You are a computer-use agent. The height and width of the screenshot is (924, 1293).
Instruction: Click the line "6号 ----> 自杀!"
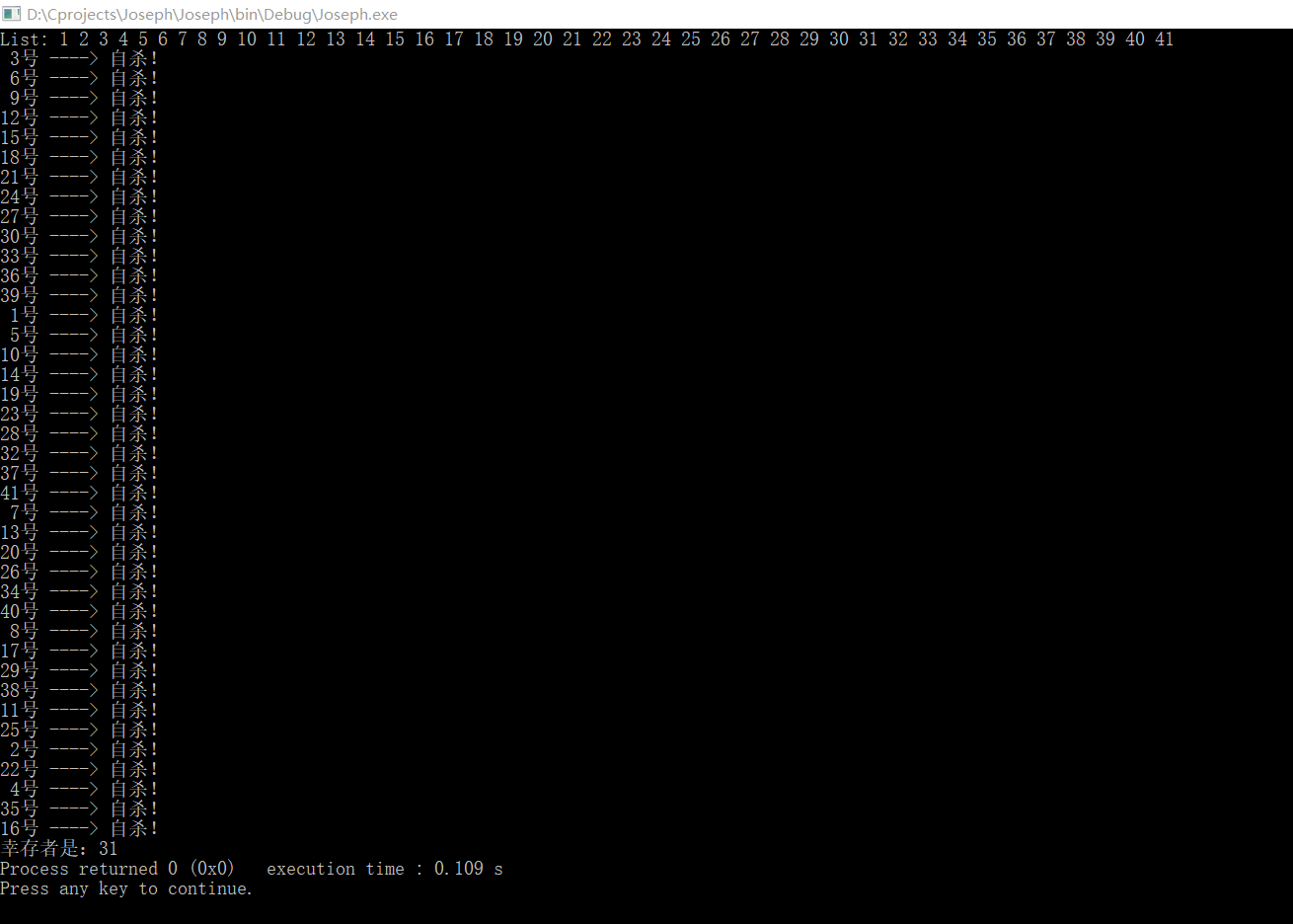84,78
